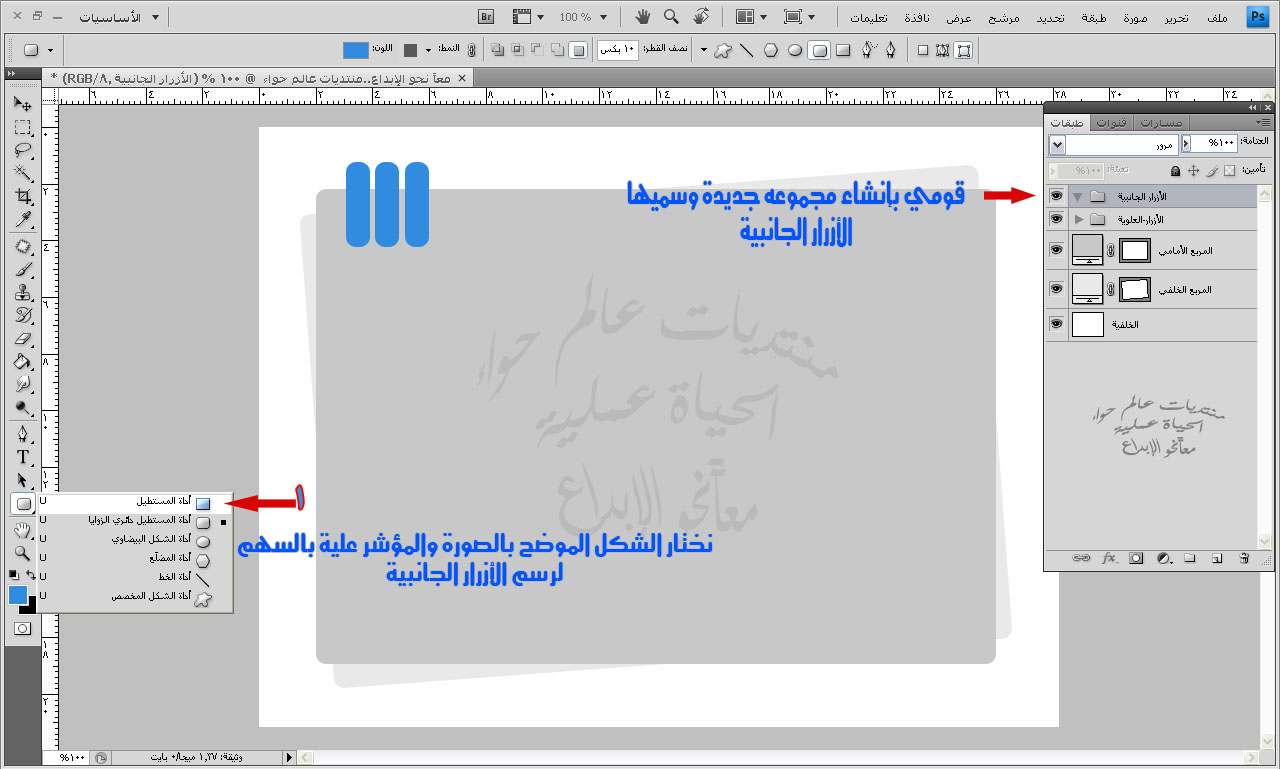Click the fx layer style icon

1109,559
